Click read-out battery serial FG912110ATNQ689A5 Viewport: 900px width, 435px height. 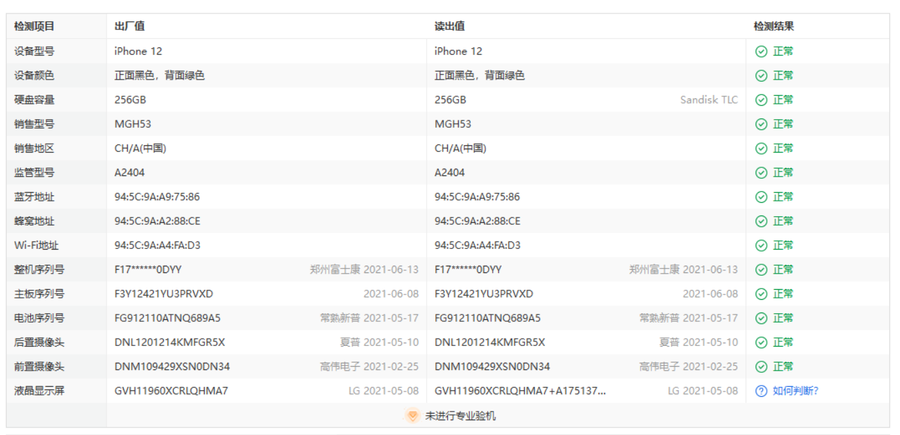pyautogui.click(x=488, y=318)
